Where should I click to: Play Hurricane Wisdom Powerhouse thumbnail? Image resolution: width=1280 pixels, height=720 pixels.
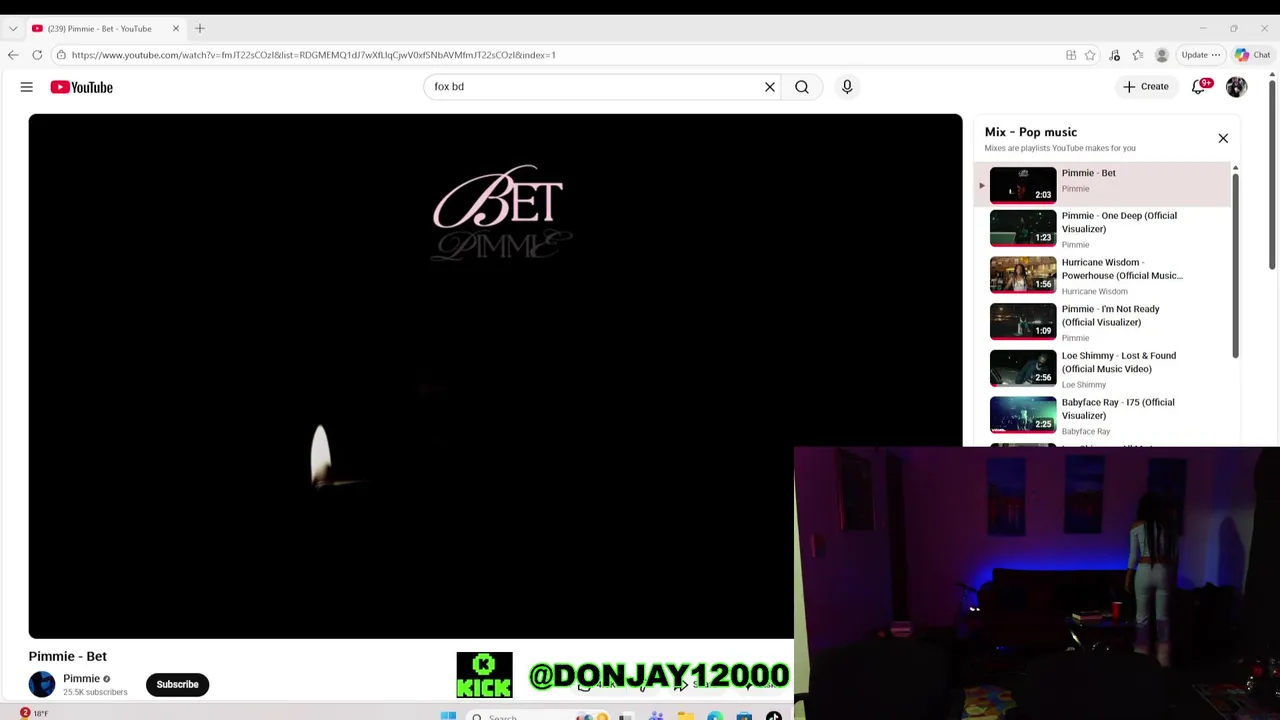[x=1023, y=275]
